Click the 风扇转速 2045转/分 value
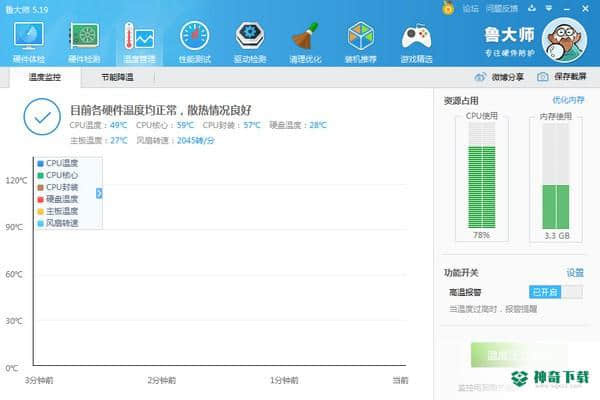This screenshot has height=400, width=600. 196,140
